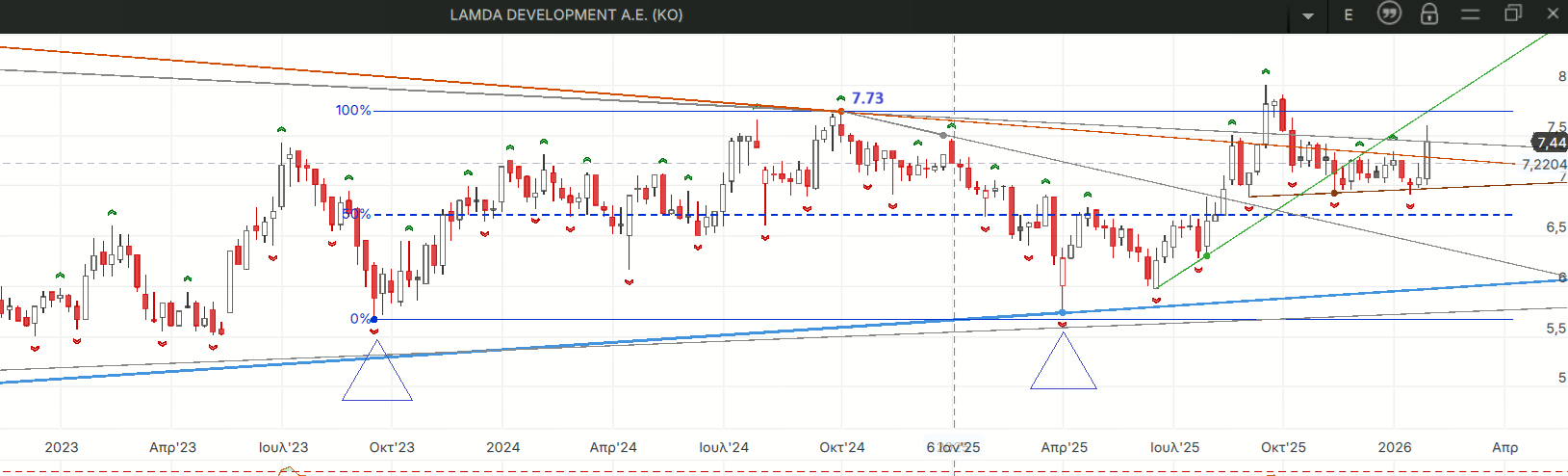
Task: Click the 6 Ιαν'25 crosshair date label
Action: pyautogui.click(x=953, y=447)
